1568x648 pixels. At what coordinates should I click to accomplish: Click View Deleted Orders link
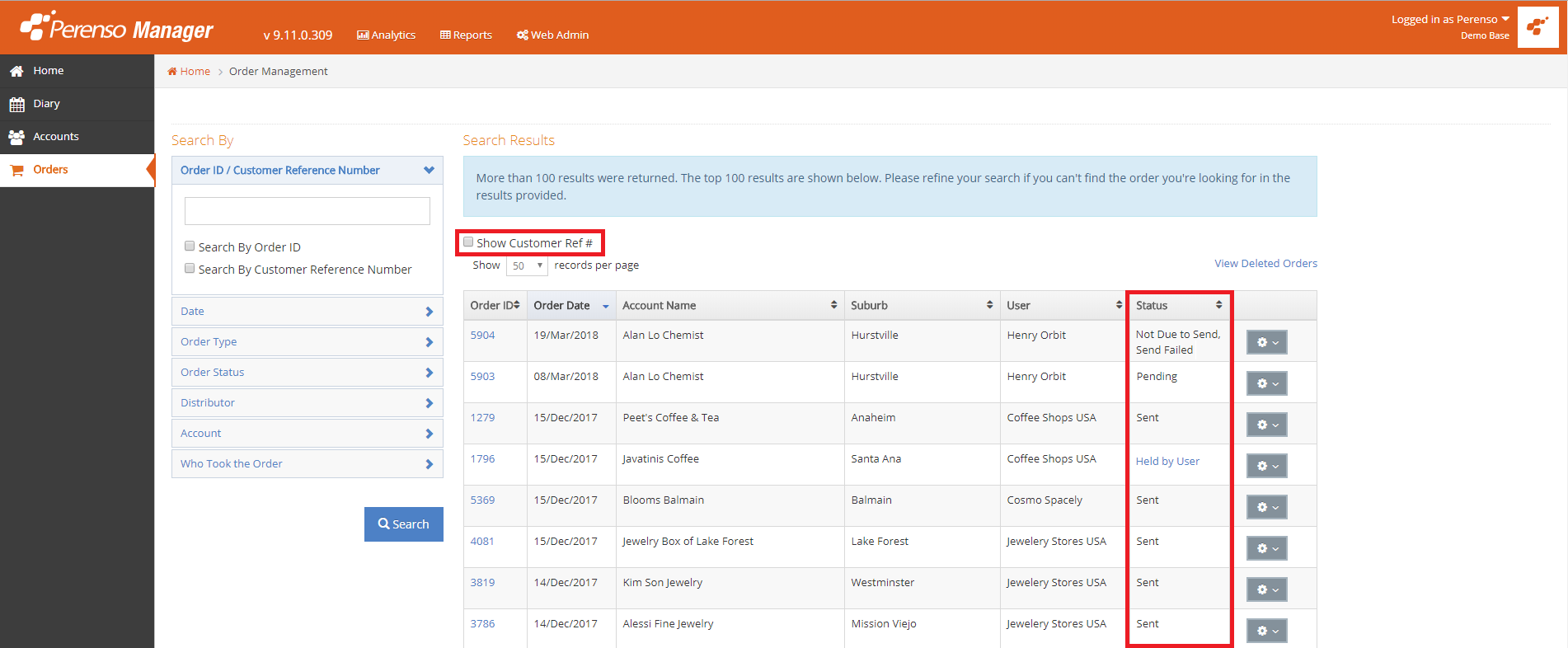(1265, 264)
